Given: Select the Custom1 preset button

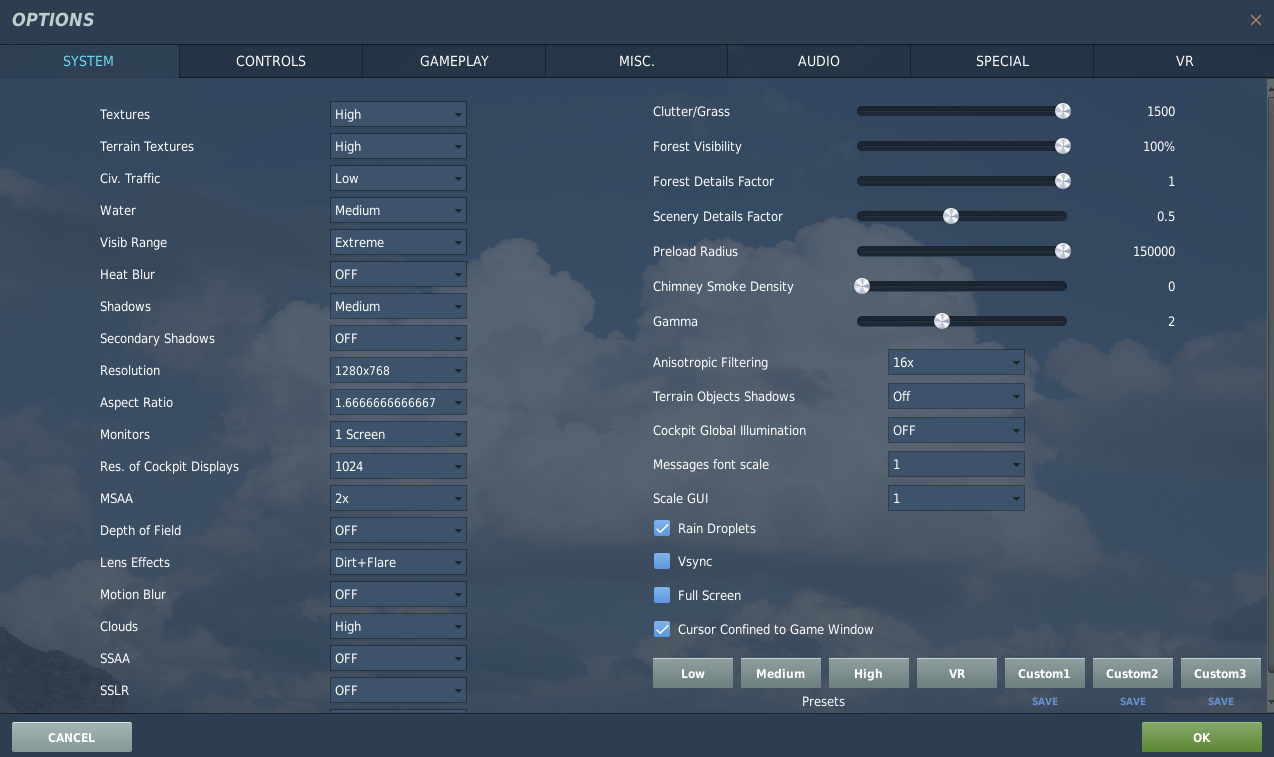Looking at the screenshot, I should pyautogui.click(x=1044, y=673).
